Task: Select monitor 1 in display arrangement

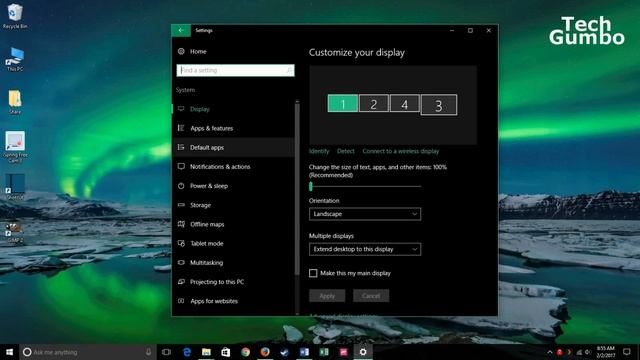Action: [x=343, y=104]
